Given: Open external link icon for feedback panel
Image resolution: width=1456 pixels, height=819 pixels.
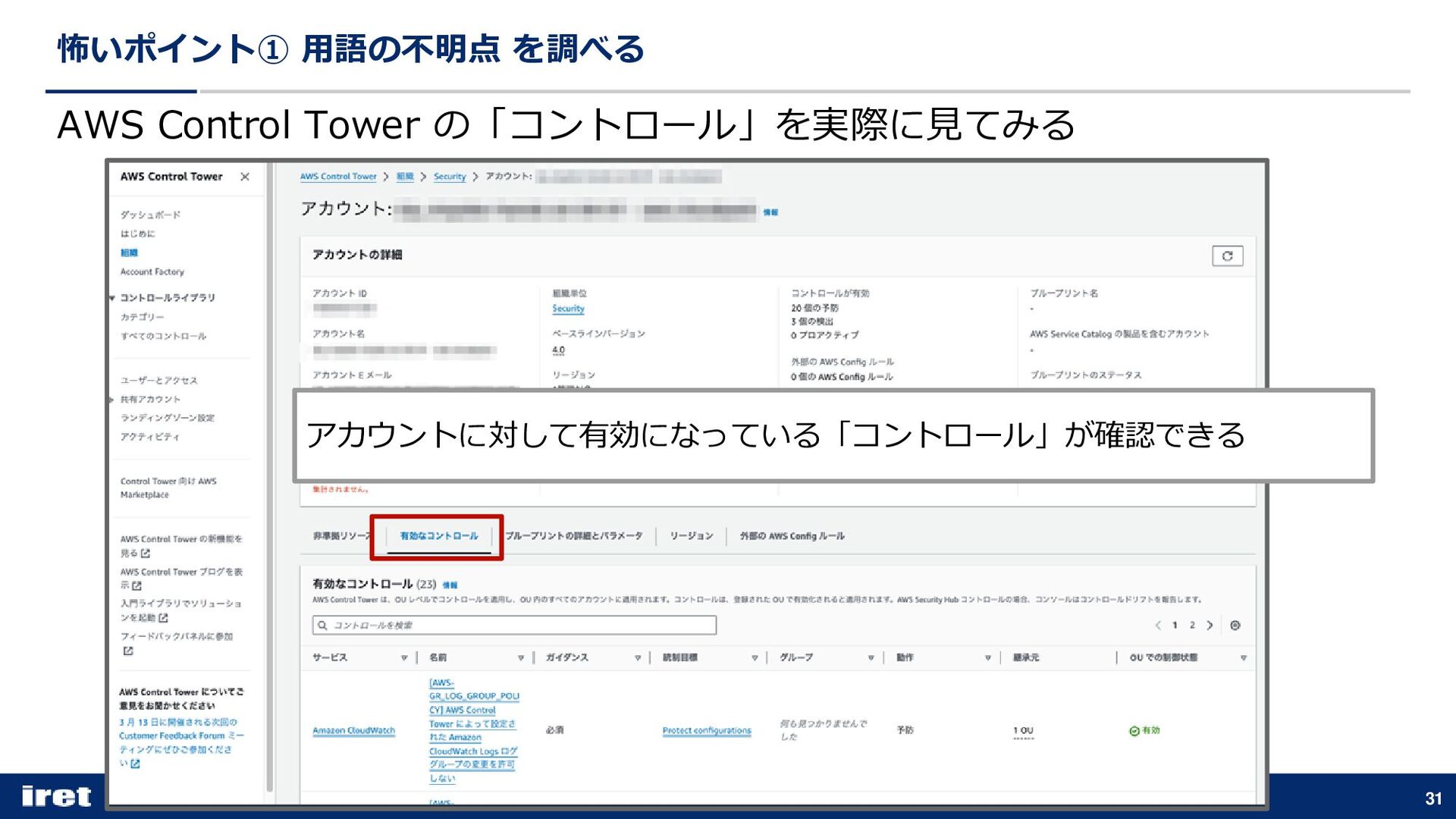Looking at the screenshot, I should 127,651.
